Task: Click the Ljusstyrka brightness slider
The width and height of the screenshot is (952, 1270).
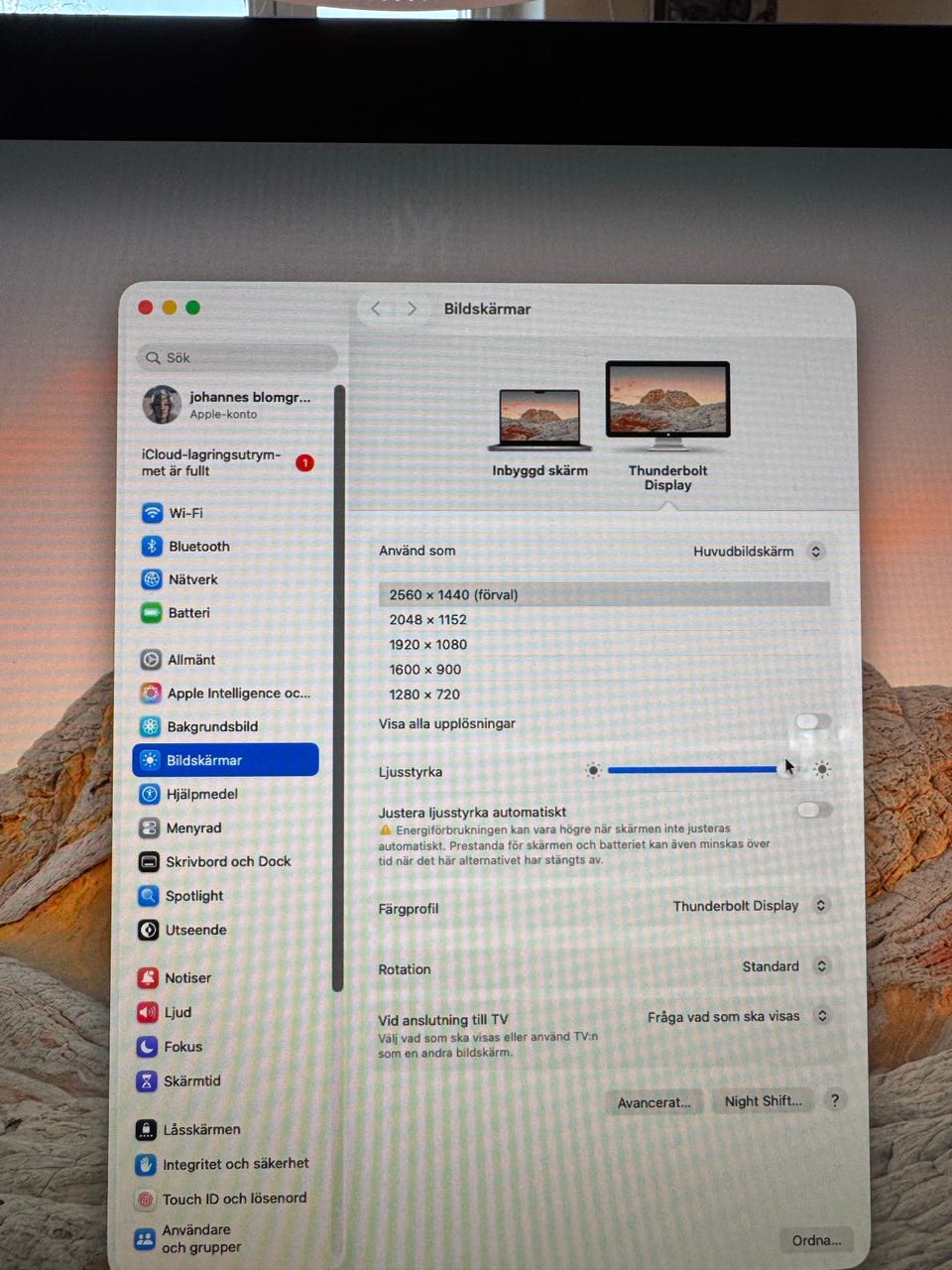Action: (x=694, y=770)
